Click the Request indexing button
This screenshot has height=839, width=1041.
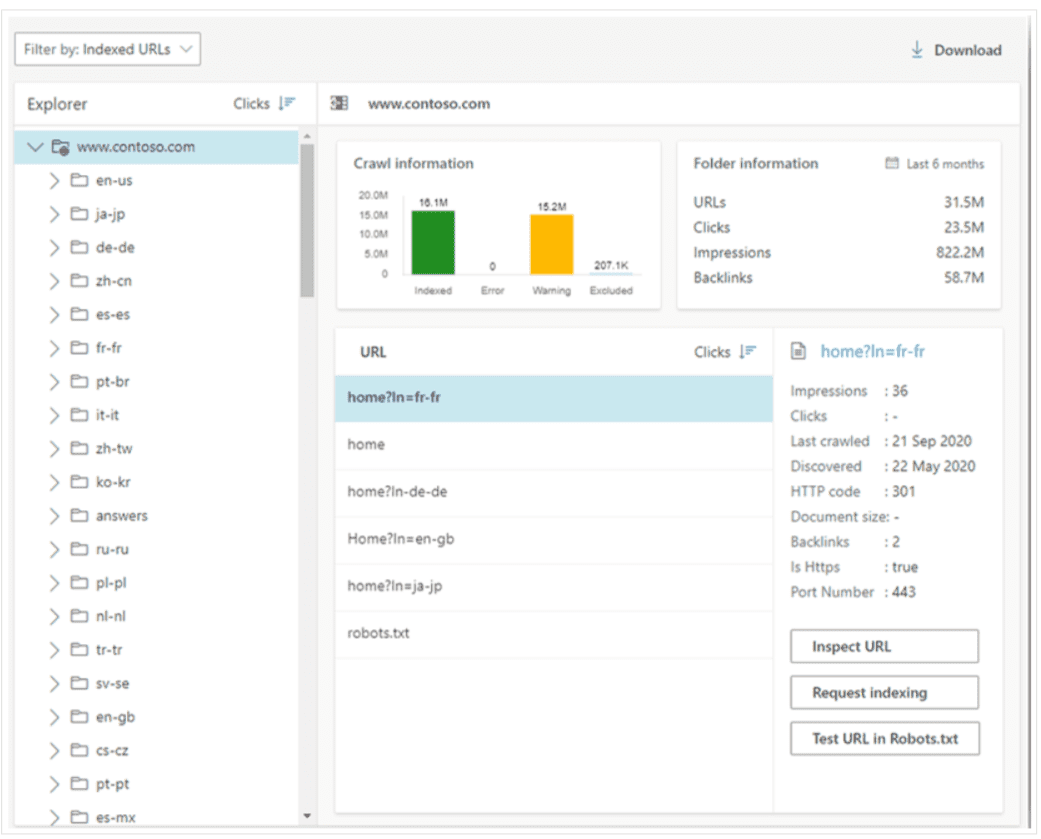pyautogui.click(x=884, y=692)
